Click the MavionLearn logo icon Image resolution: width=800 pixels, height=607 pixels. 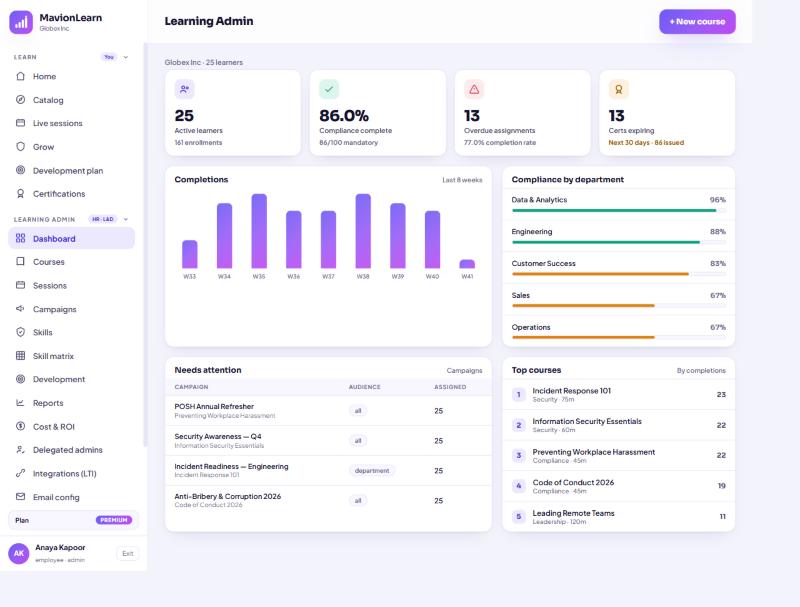21,22
